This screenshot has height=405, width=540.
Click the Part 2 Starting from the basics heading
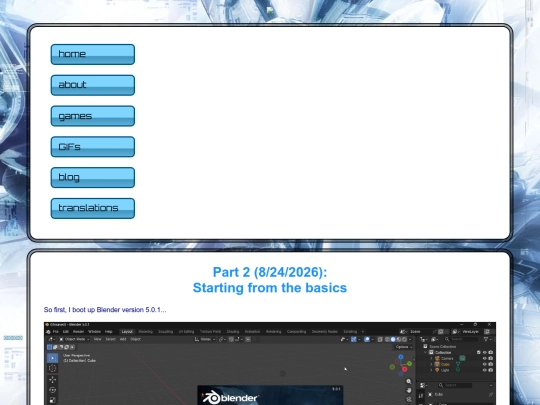point(270,280)
